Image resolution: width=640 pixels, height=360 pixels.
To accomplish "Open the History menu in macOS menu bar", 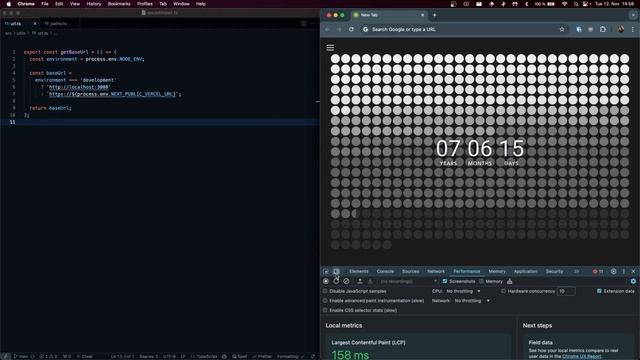I will [93, 4].
